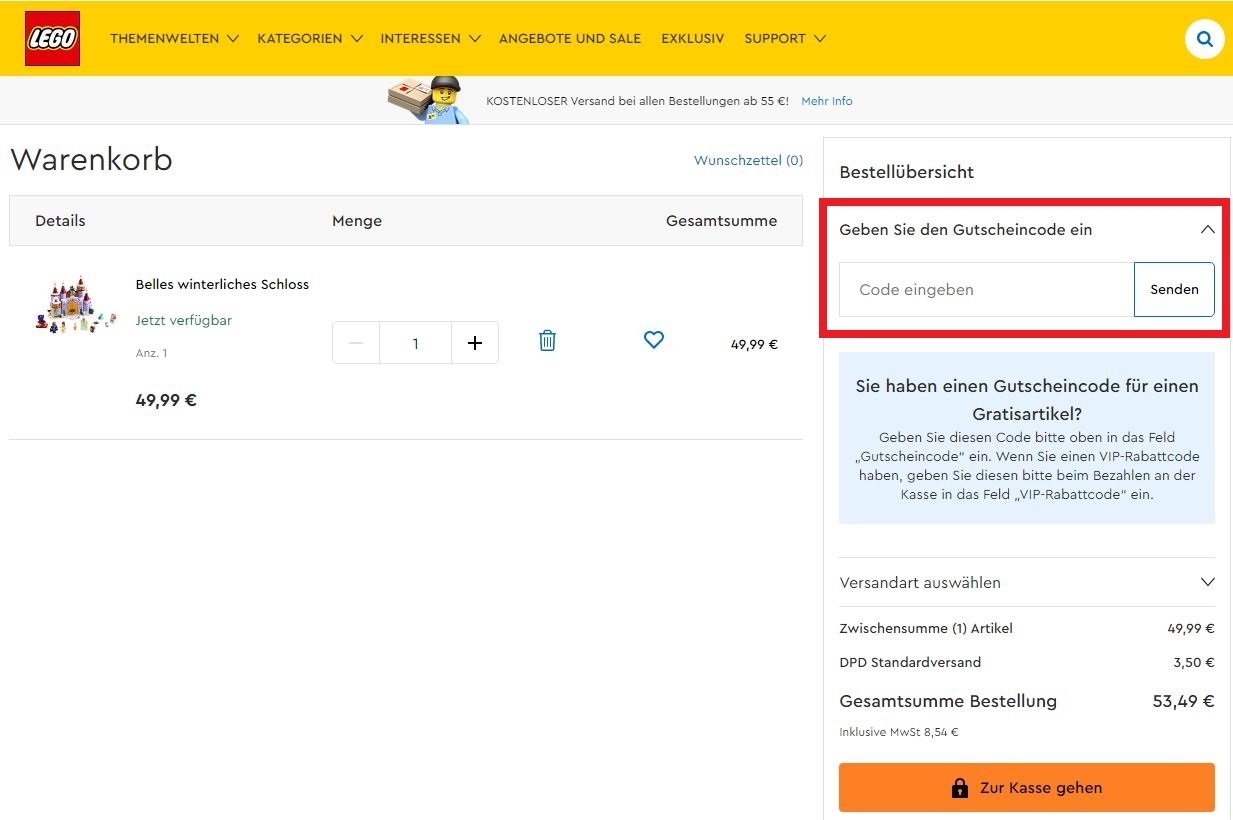The width and height of the screenshot is (1233, 820).
Task: Decrease quantity with the minus button
Action: [356, 343]
